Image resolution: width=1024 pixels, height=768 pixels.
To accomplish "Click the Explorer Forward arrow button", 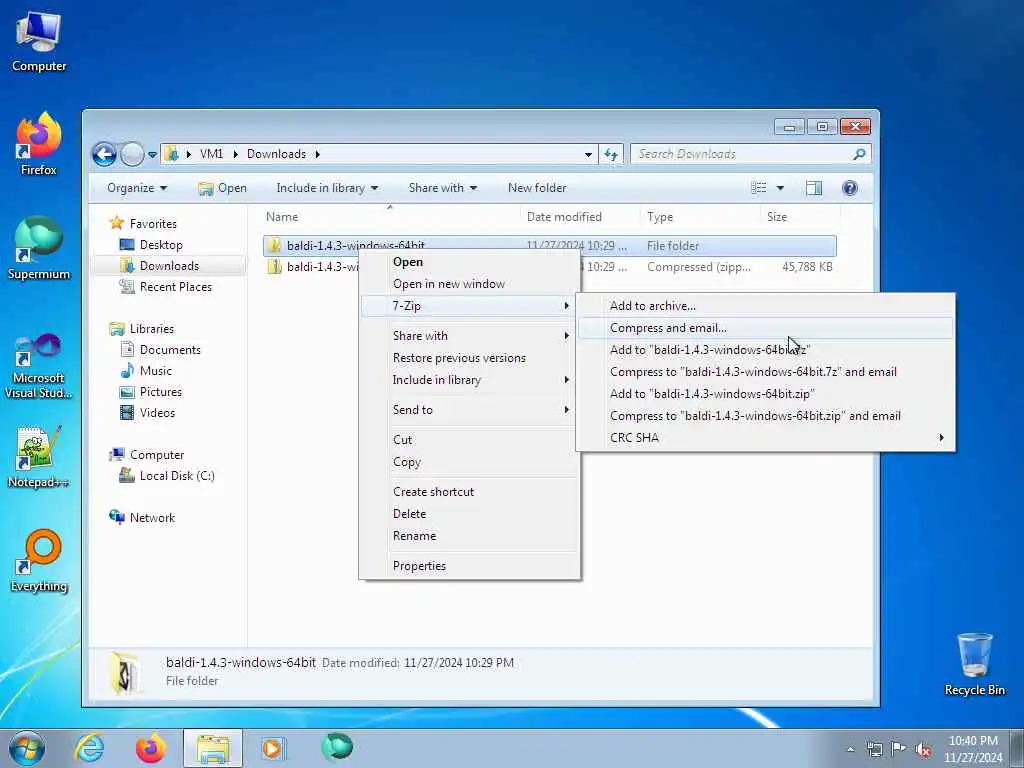I will (132, 155).
